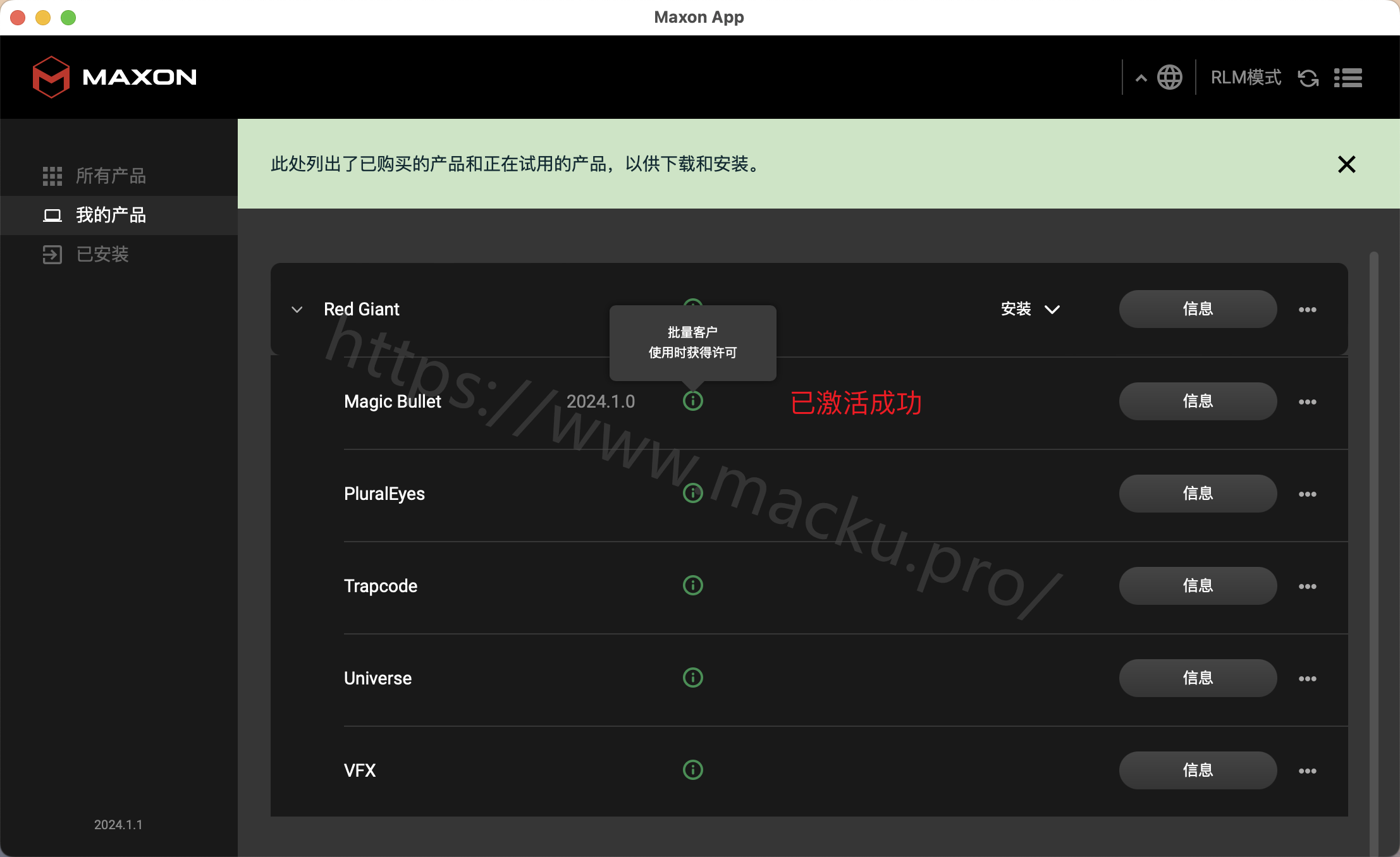Click the Universe product name

pos(378,678)
